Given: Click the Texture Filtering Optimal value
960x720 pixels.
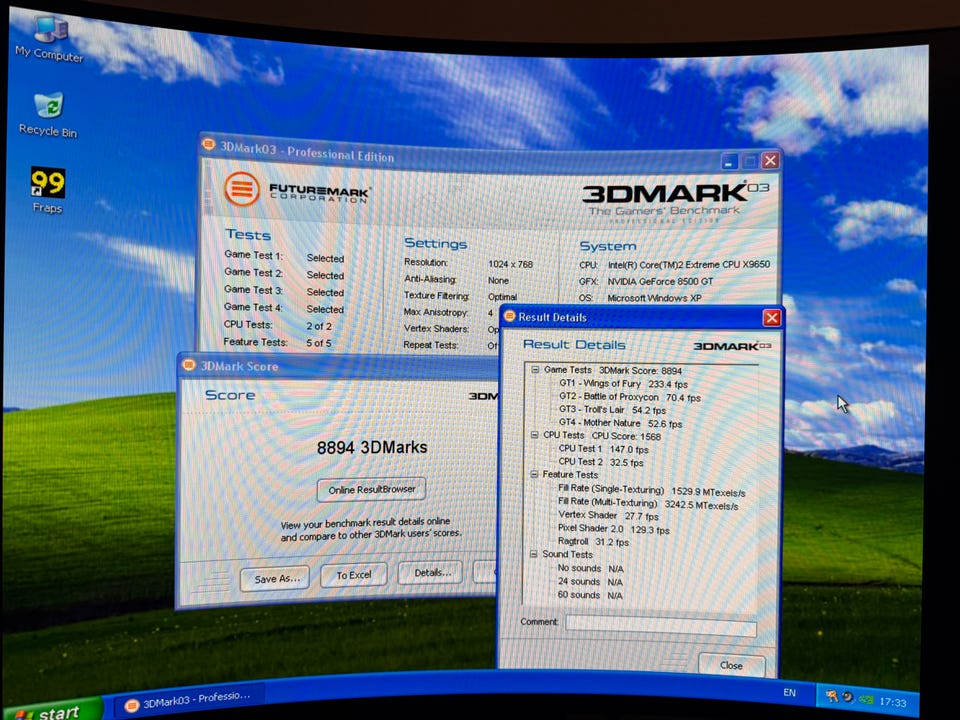Looking at the screenshot, I should click(x=502, y=296).
